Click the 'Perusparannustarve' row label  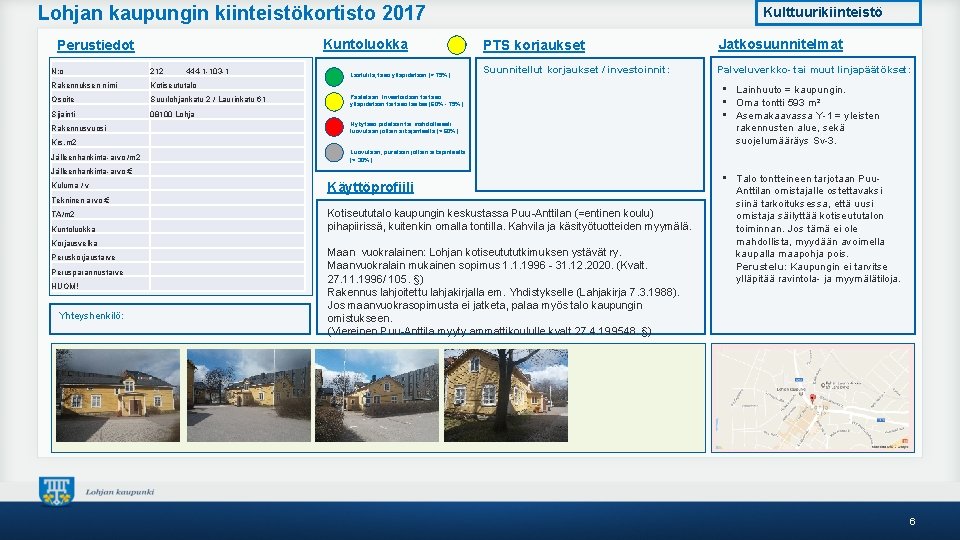click(88, 272)
